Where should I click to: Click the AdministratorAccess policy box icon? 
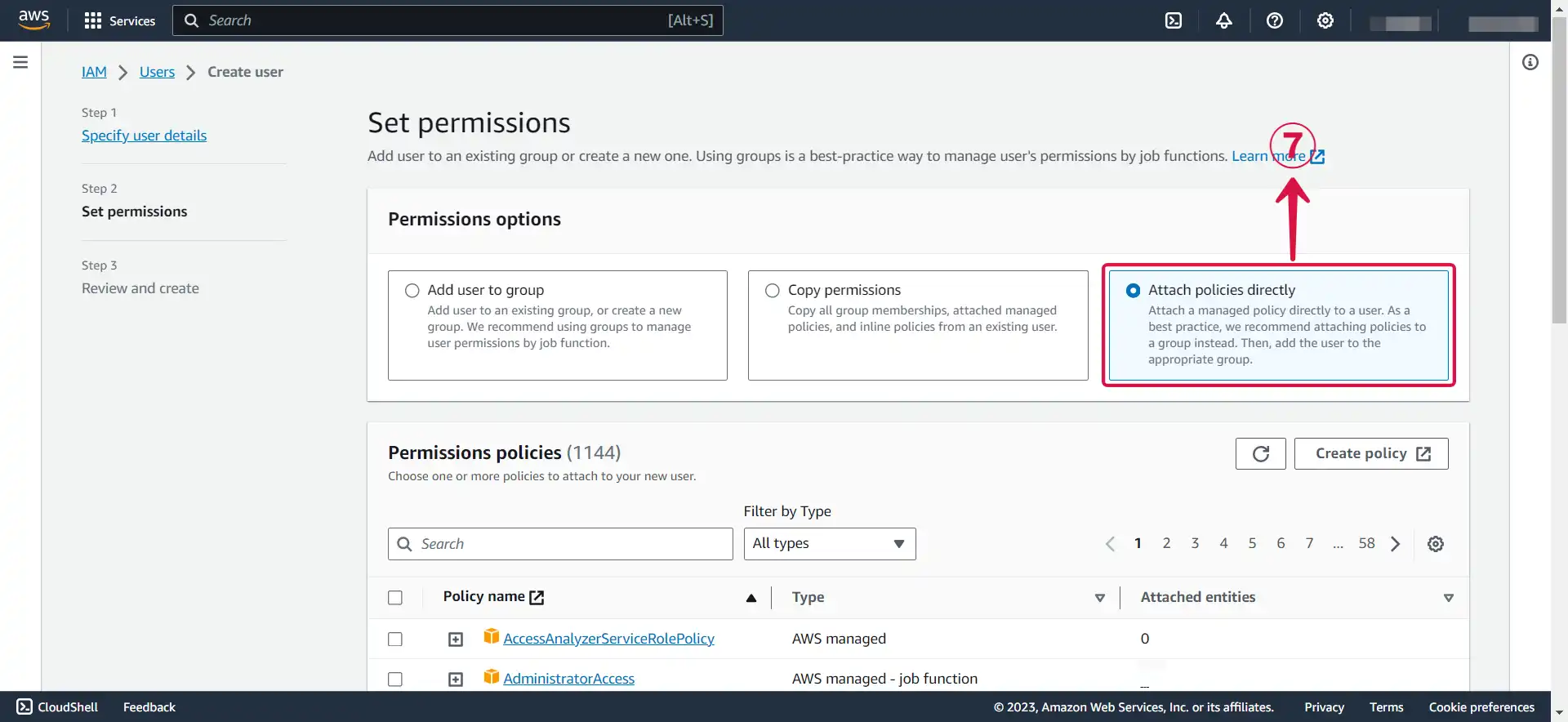tap(491, 676)
